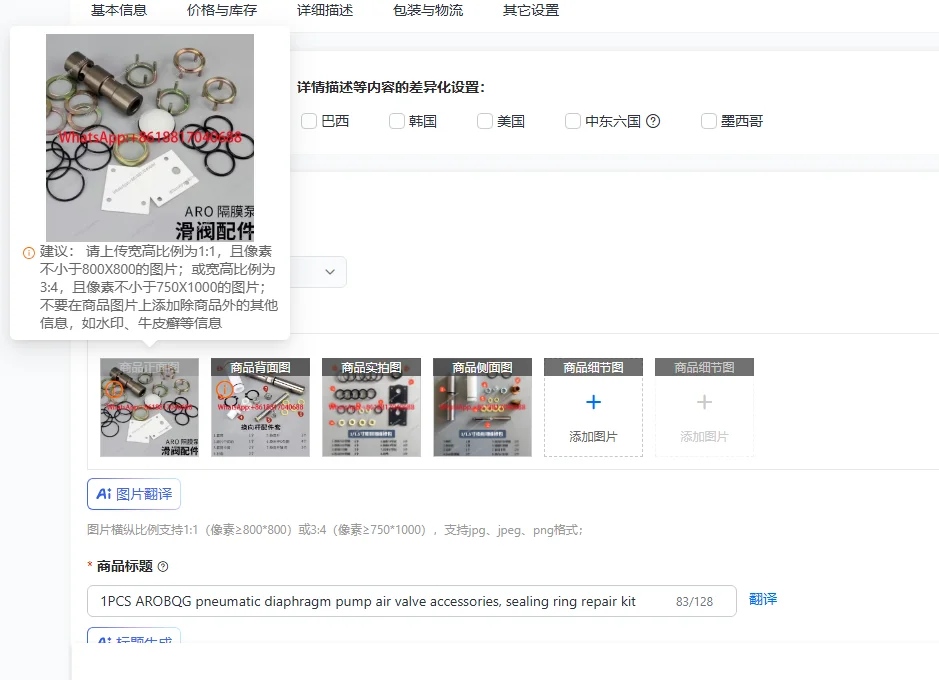
Task: Click the blue plus icon to add detail image
Action: pyautogui.click(x=593, y=402)
